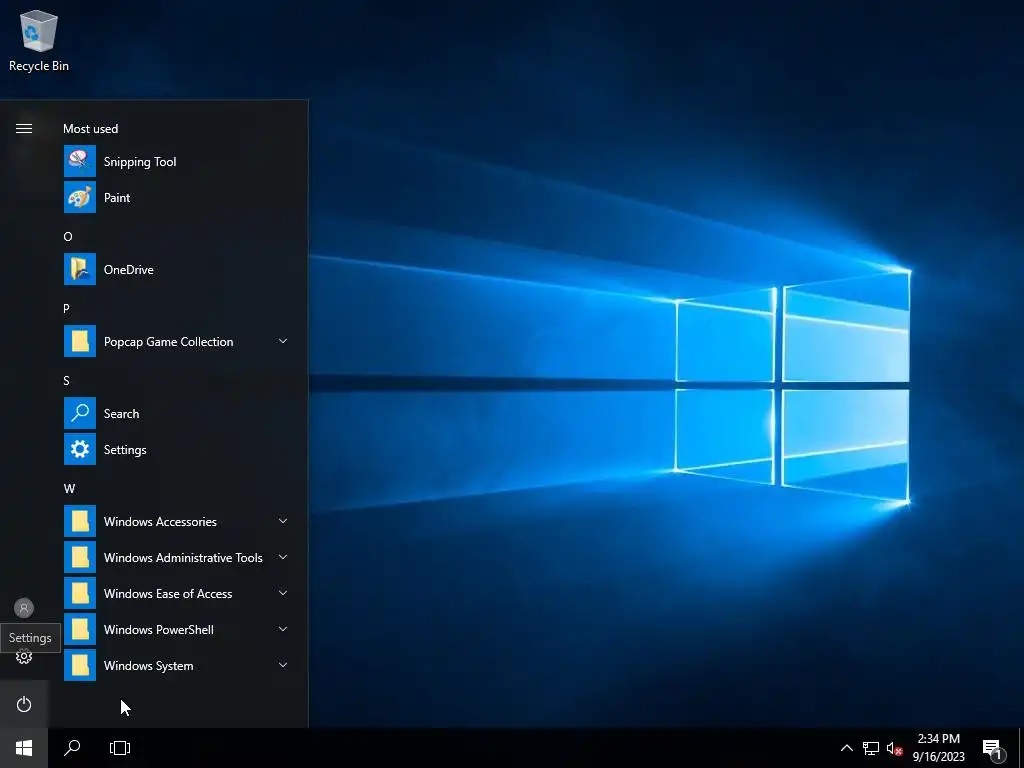Show hidden tray icons chevron
Screen dimensions: 1024x768
[x=846, y=748]
